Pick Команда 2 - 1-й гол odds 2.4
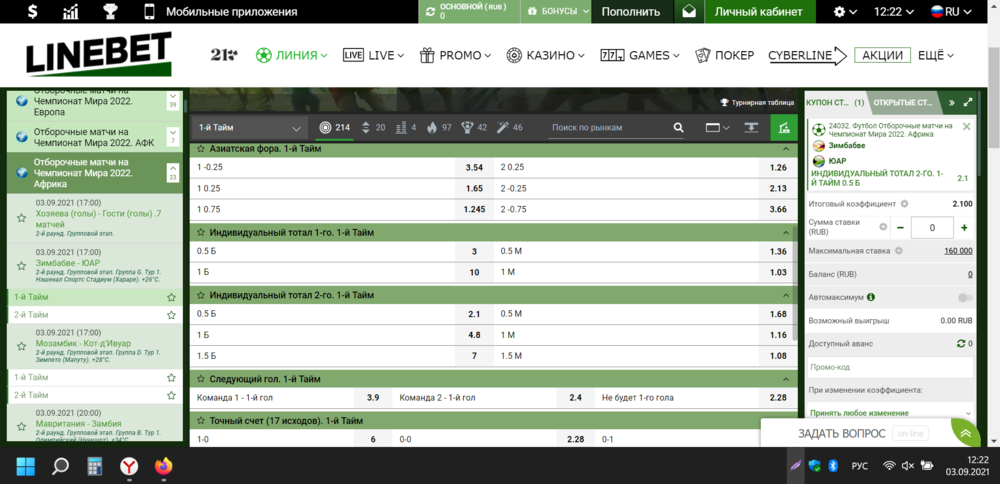Viewport: 1000px width, 484px height. click(x=575, y=397)
